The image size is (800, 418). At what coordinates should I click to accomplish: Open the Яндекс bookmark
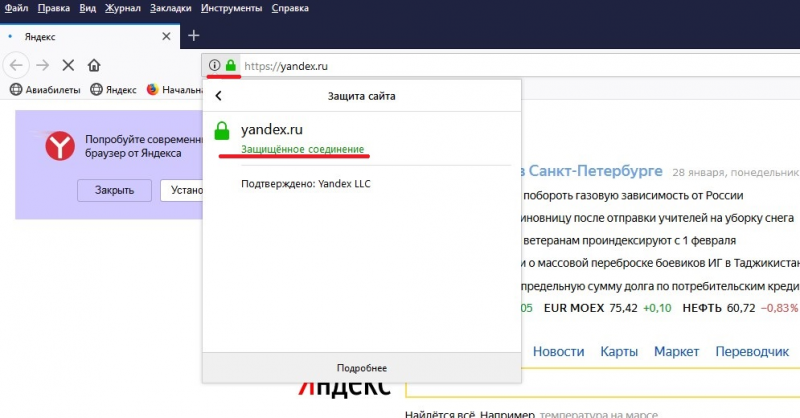click(113, 90)
